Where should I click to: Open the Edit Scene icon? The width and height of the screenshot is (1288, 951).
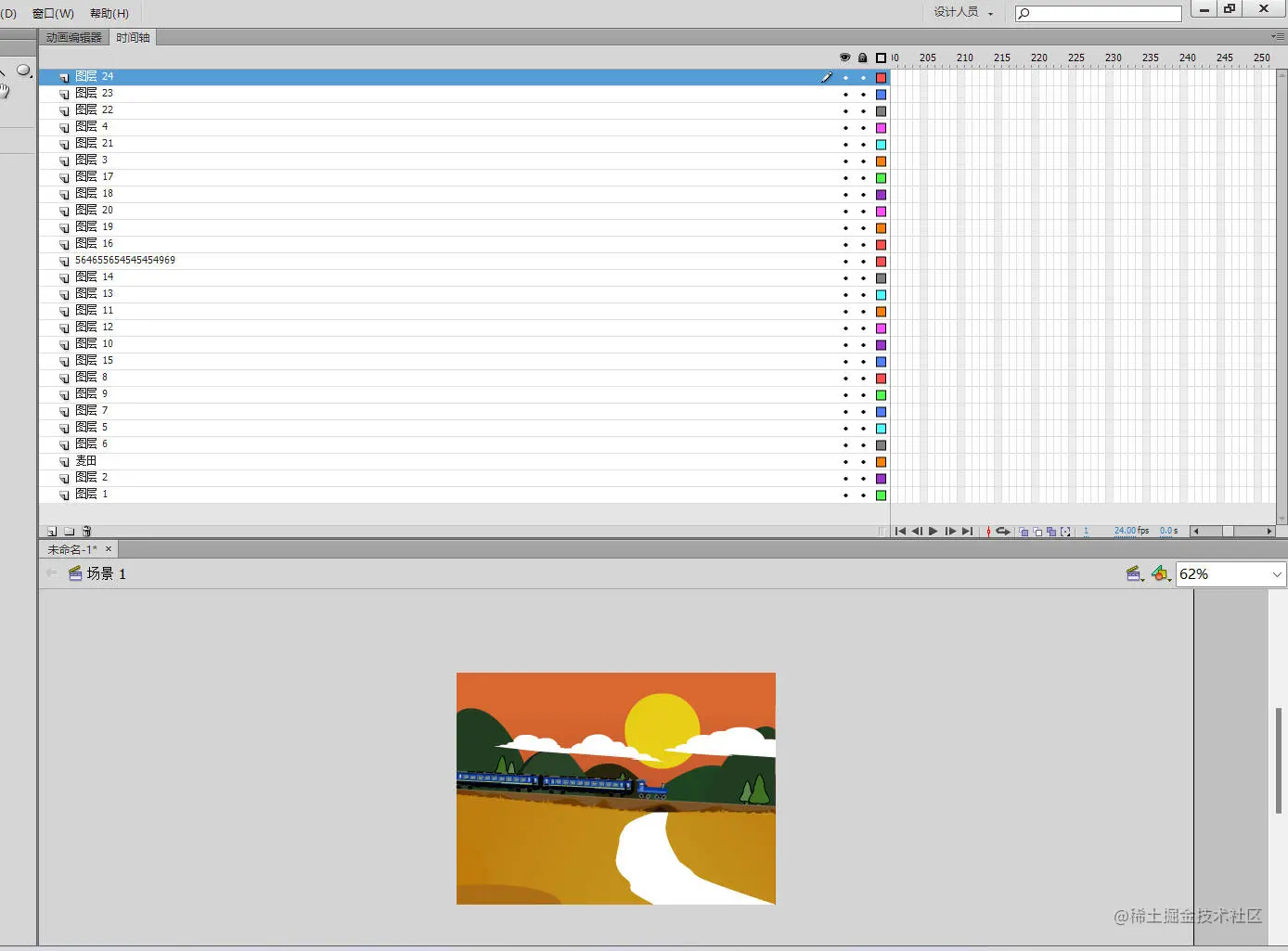tap(1134, 573)
